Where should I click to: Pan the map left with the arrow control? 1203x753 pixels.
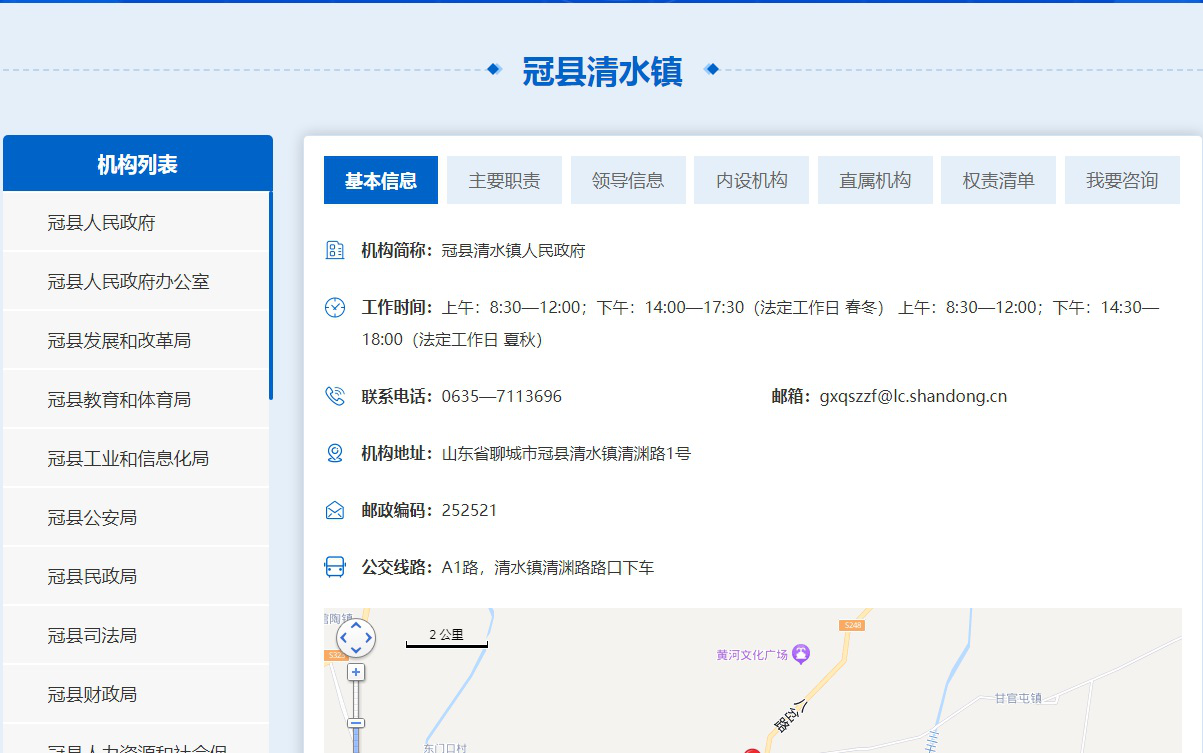coord(344,637)
